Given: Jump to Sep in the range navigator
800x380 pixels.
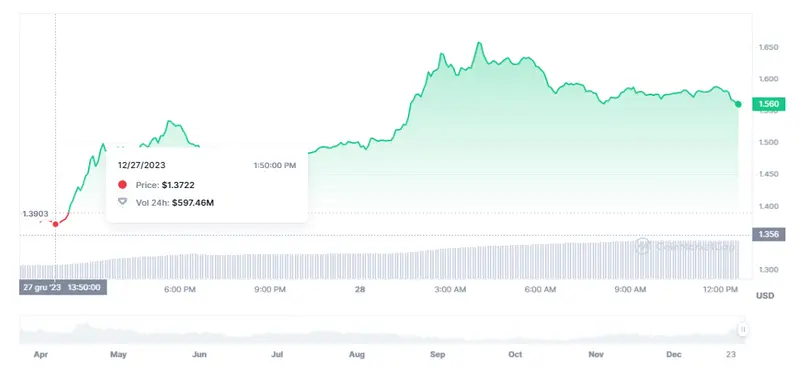Looking at the screenshot, I should 438,354.
